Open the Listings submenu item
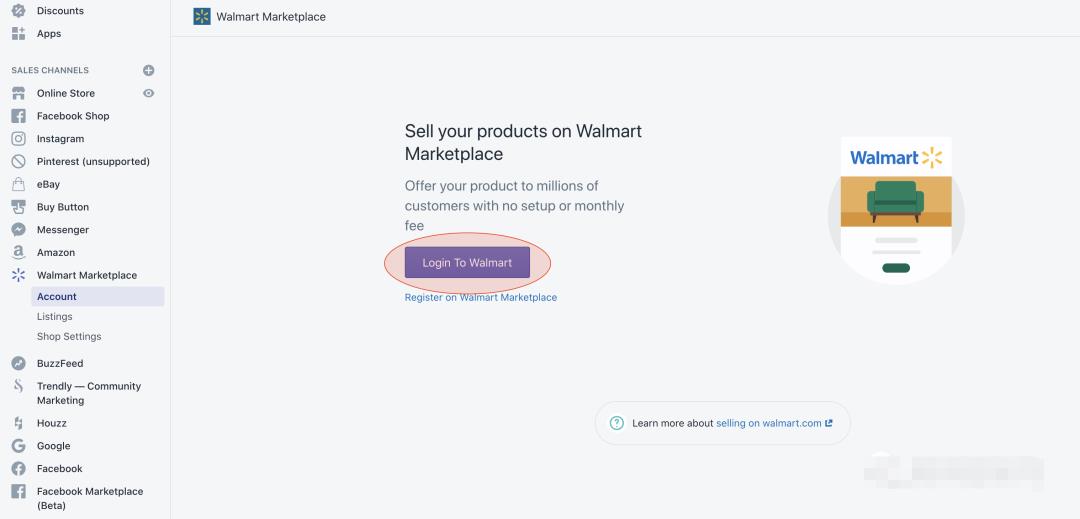 click(x=55, y=317)
